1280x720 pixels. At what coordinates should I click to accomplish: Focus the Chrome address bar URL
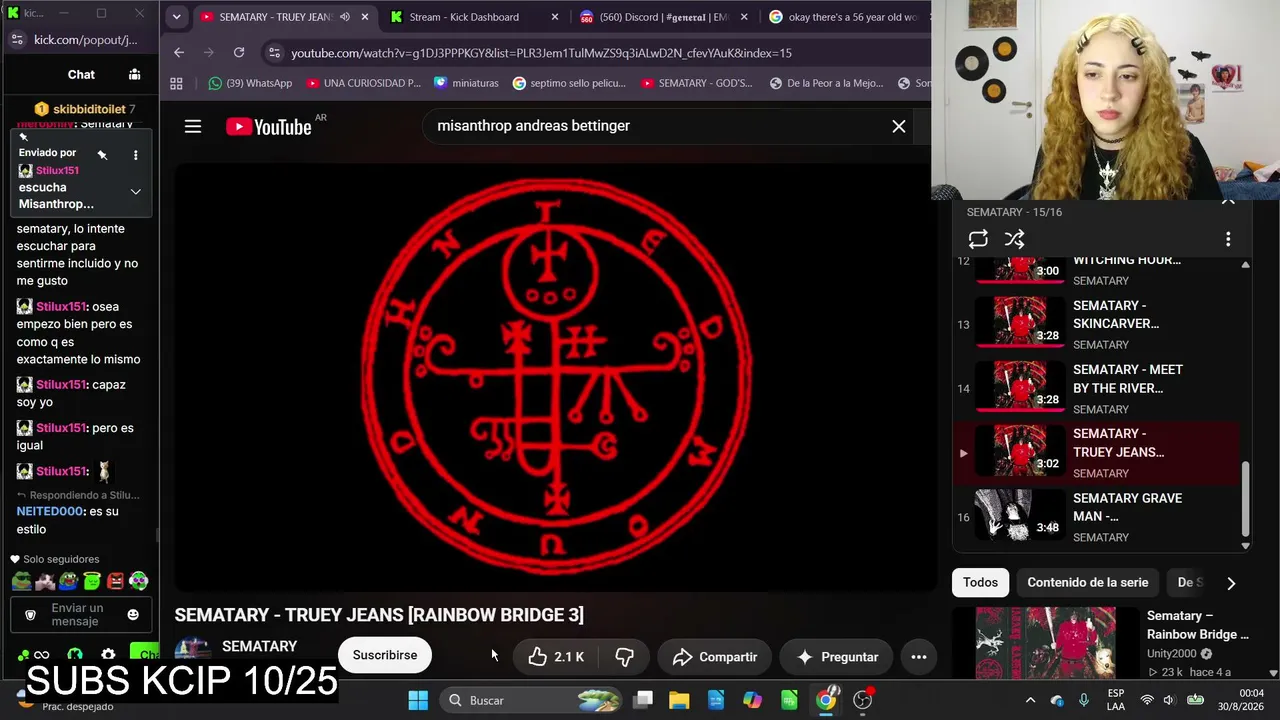click(541, 53)
